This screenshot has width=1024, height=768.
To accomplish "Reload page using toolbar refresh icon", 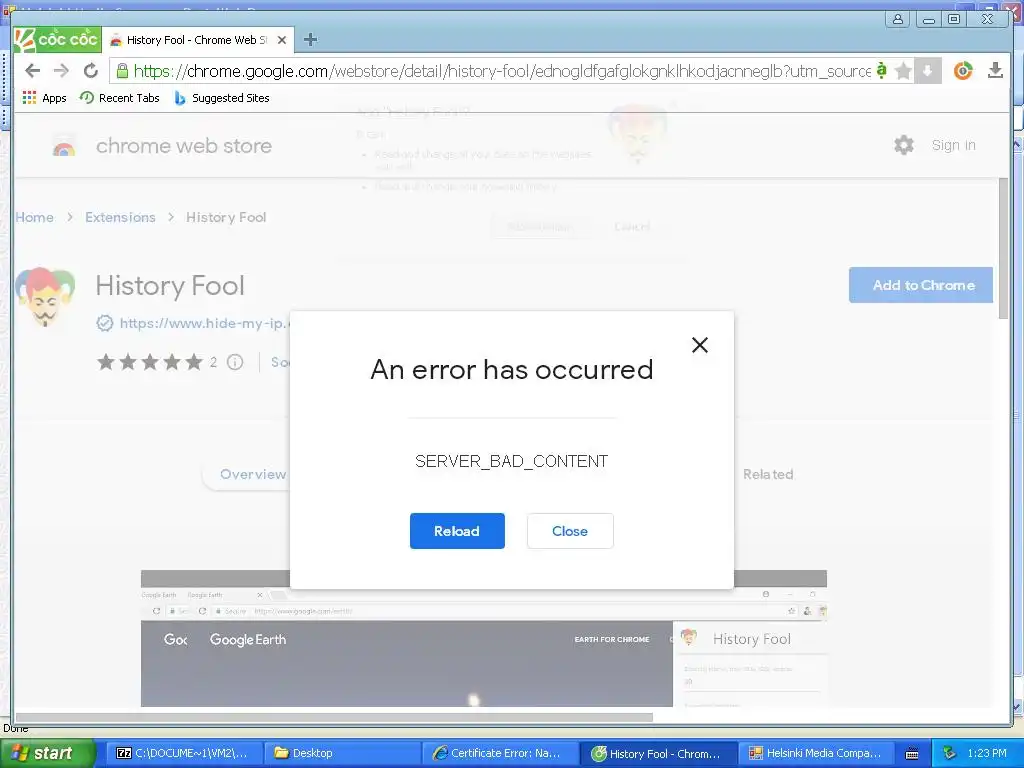I will point(91,71).
